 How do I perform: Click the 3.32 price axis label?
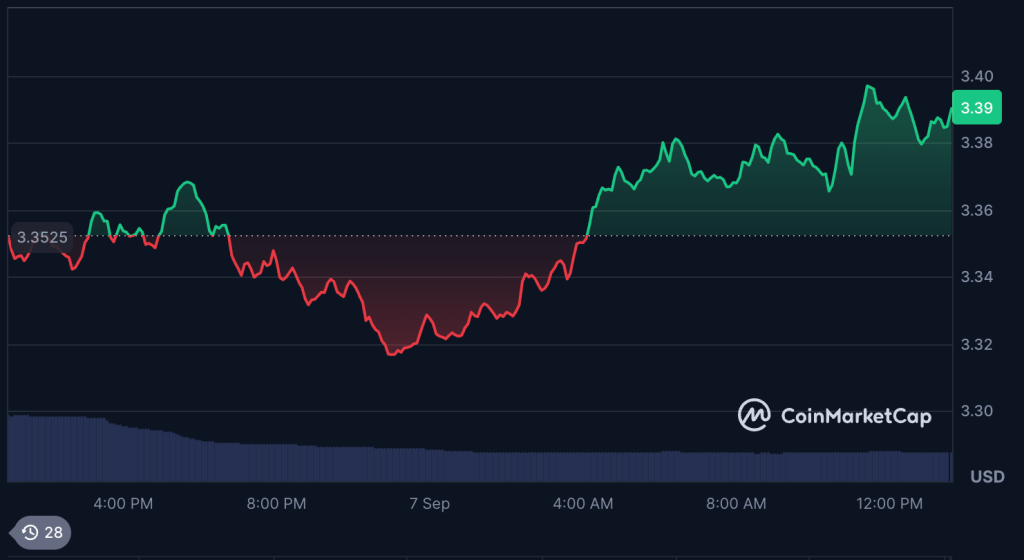(x=976, y=344)
